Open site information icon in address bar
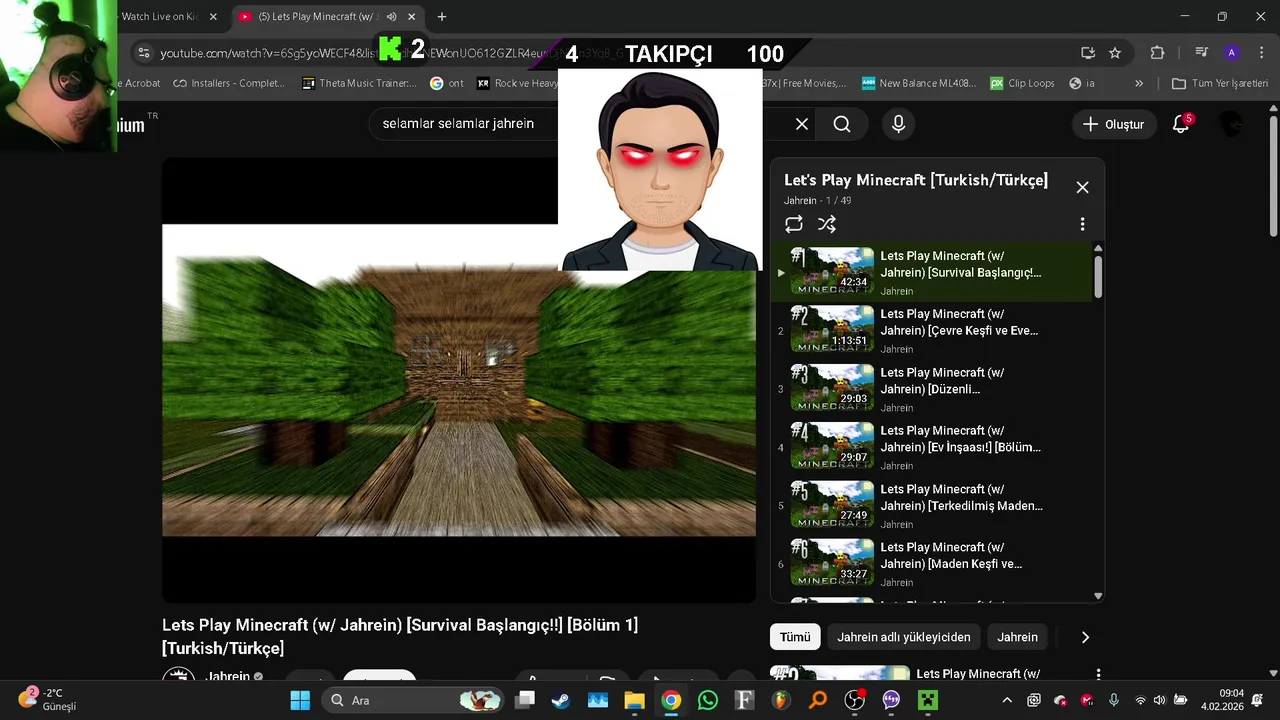Viewport: 1280px width, 720px height. [x=143, y=53]
